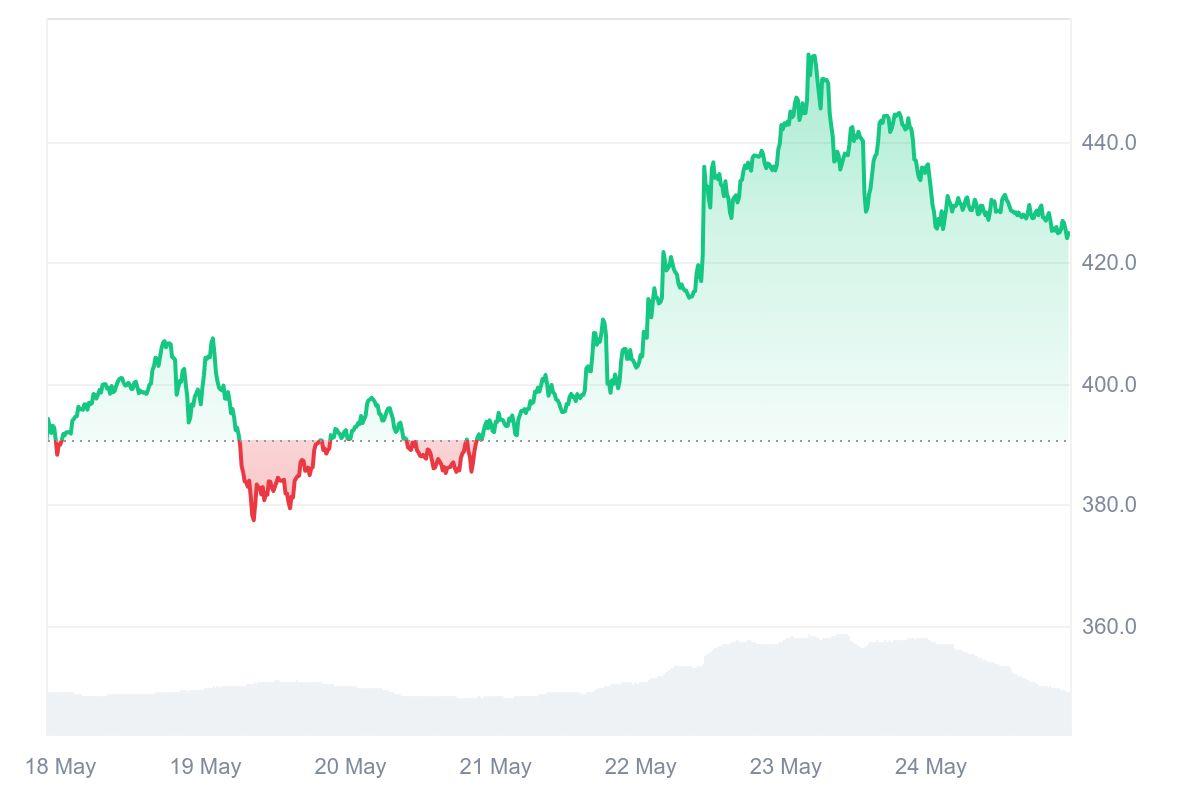Screen dimensions: 1200x800
Task: Select 21 May on the time axis
Action: [x=495, y=767]
